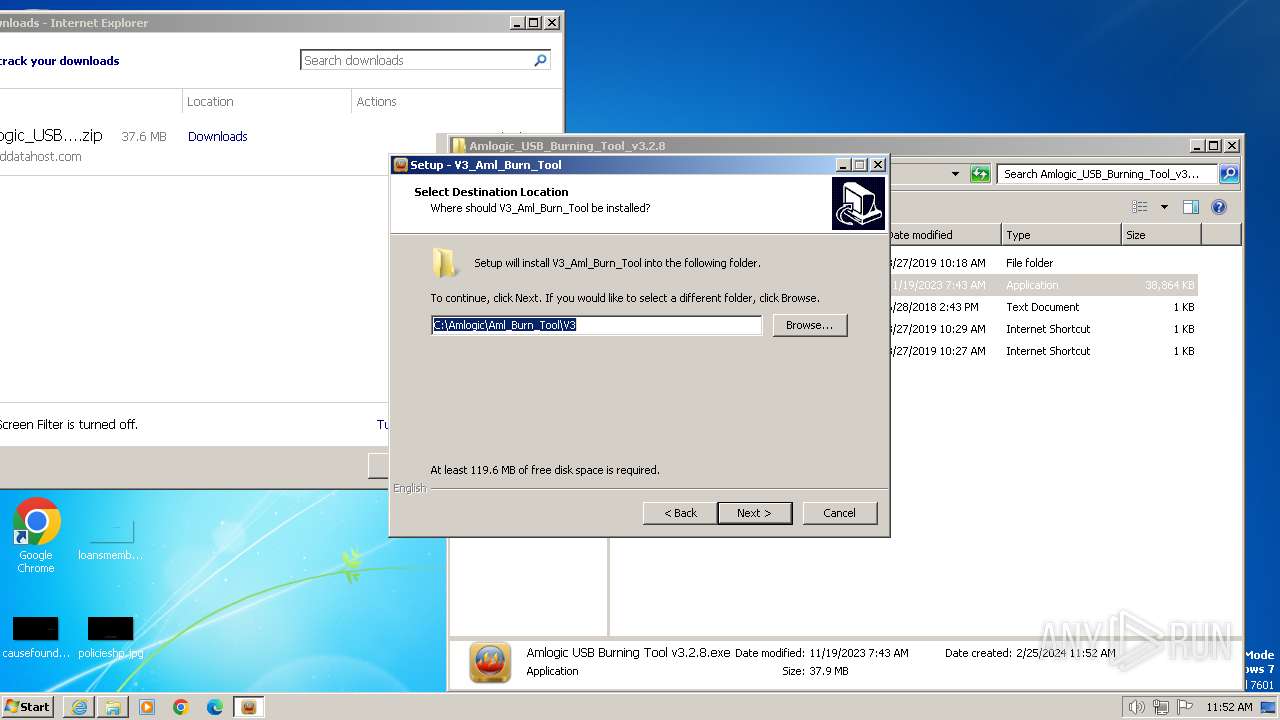Click the Search downloads field in Internet Explorer
Viewport: 1280px width, 720px height.
pos(416,60)
